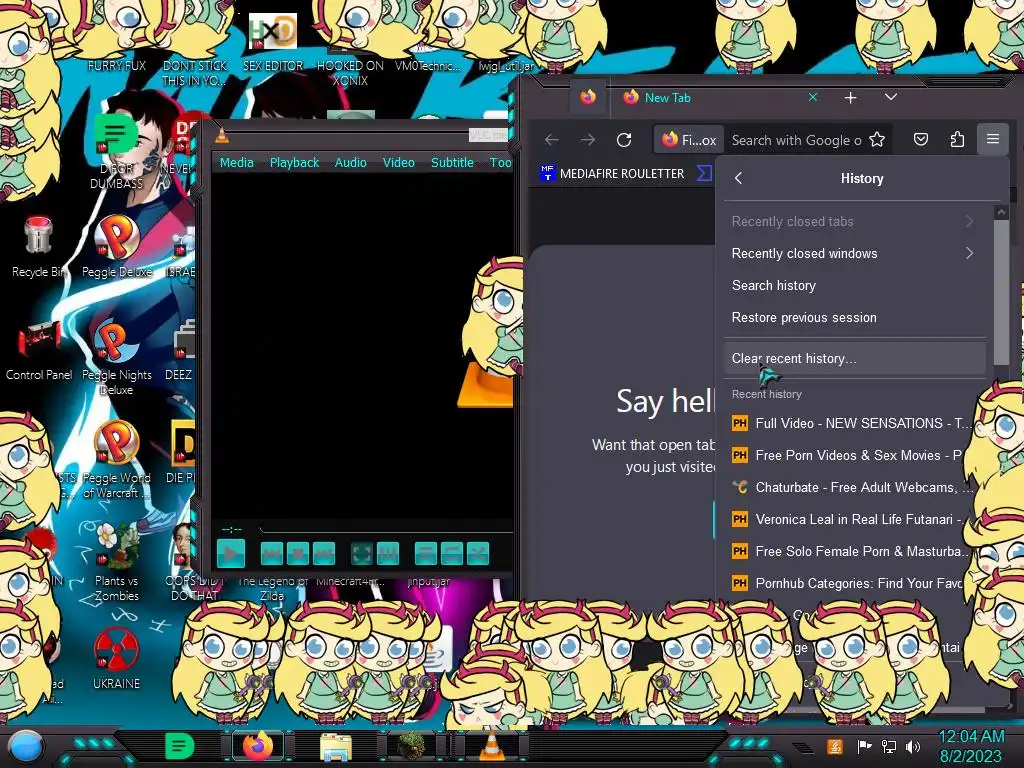The height and width of the screenshot is (768, 1024).
Task: Open a new tab with plus button
Action: point(850,98)
